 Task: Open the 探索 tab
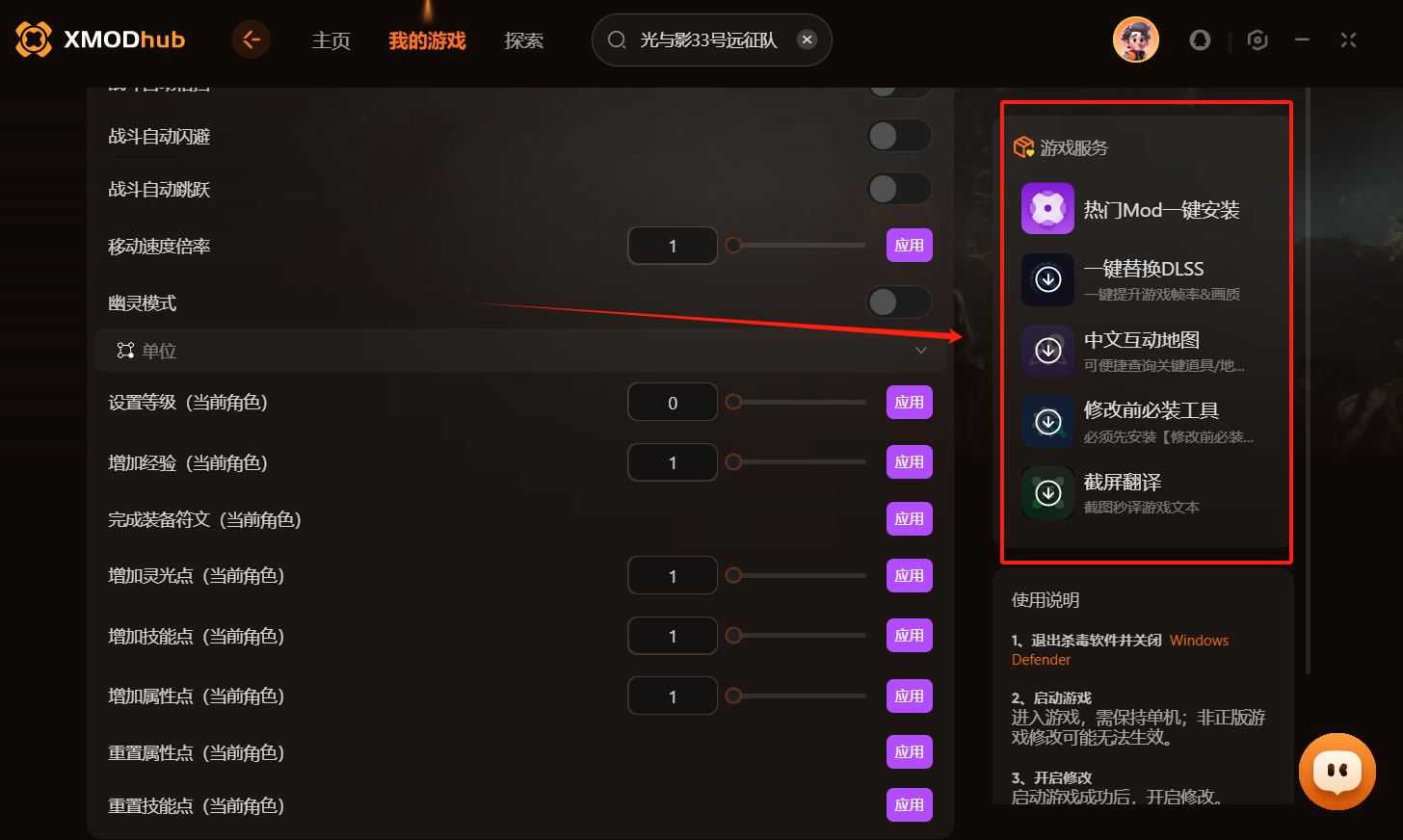pyautogui.click(x=523, y=39)
